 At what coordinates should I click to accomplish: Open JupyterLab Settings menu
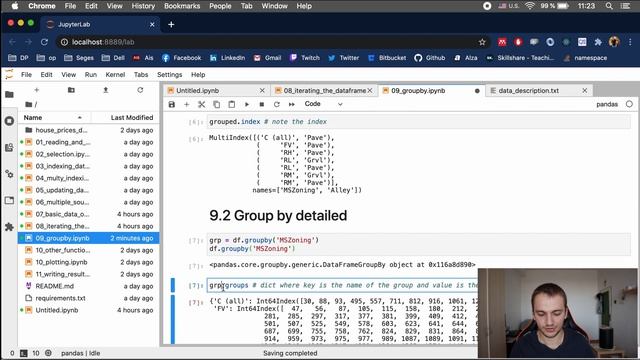point(169,75)
